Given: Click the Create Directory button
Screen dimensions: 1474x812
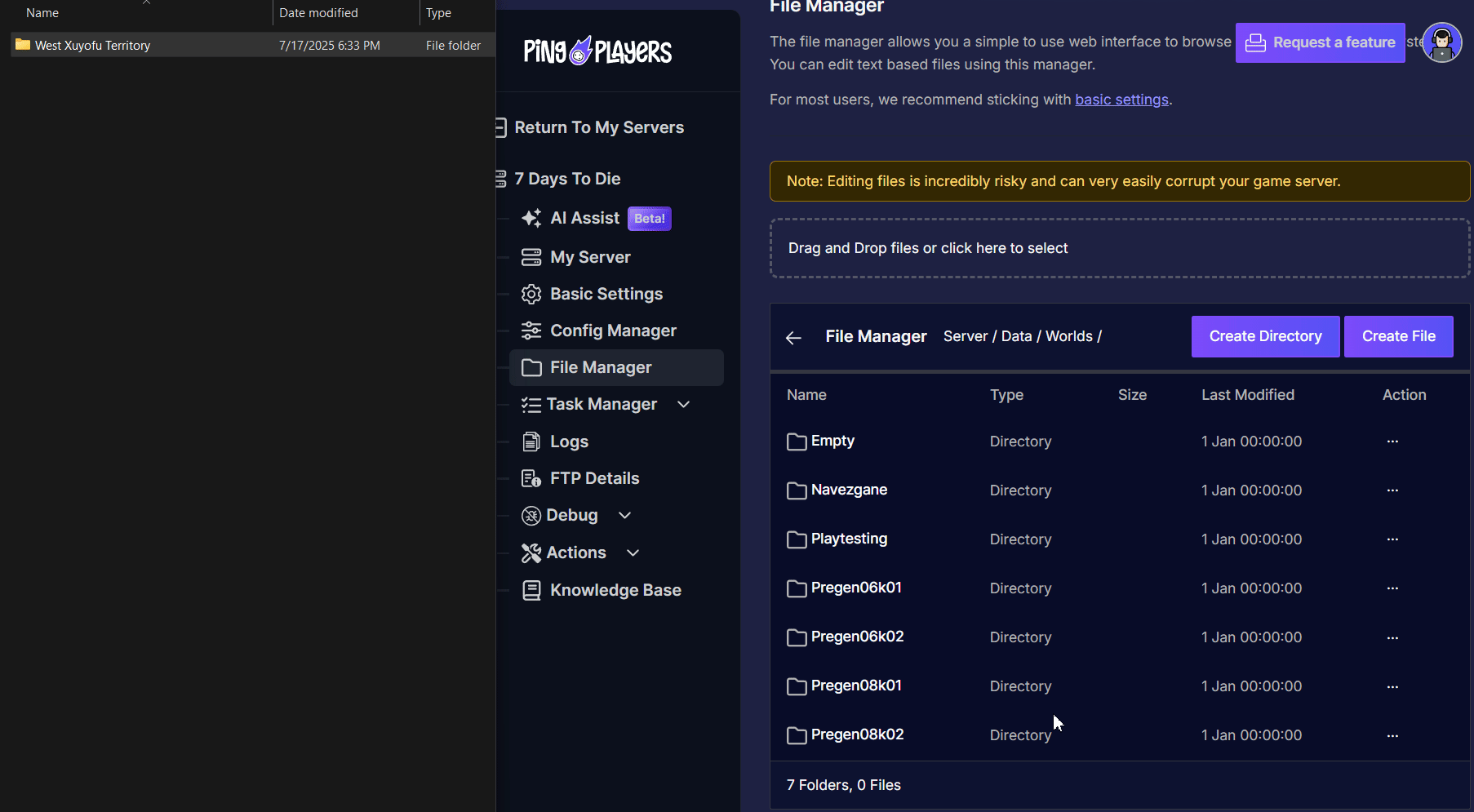Looking at the screenshot, I should click(x=1265, y=336).
